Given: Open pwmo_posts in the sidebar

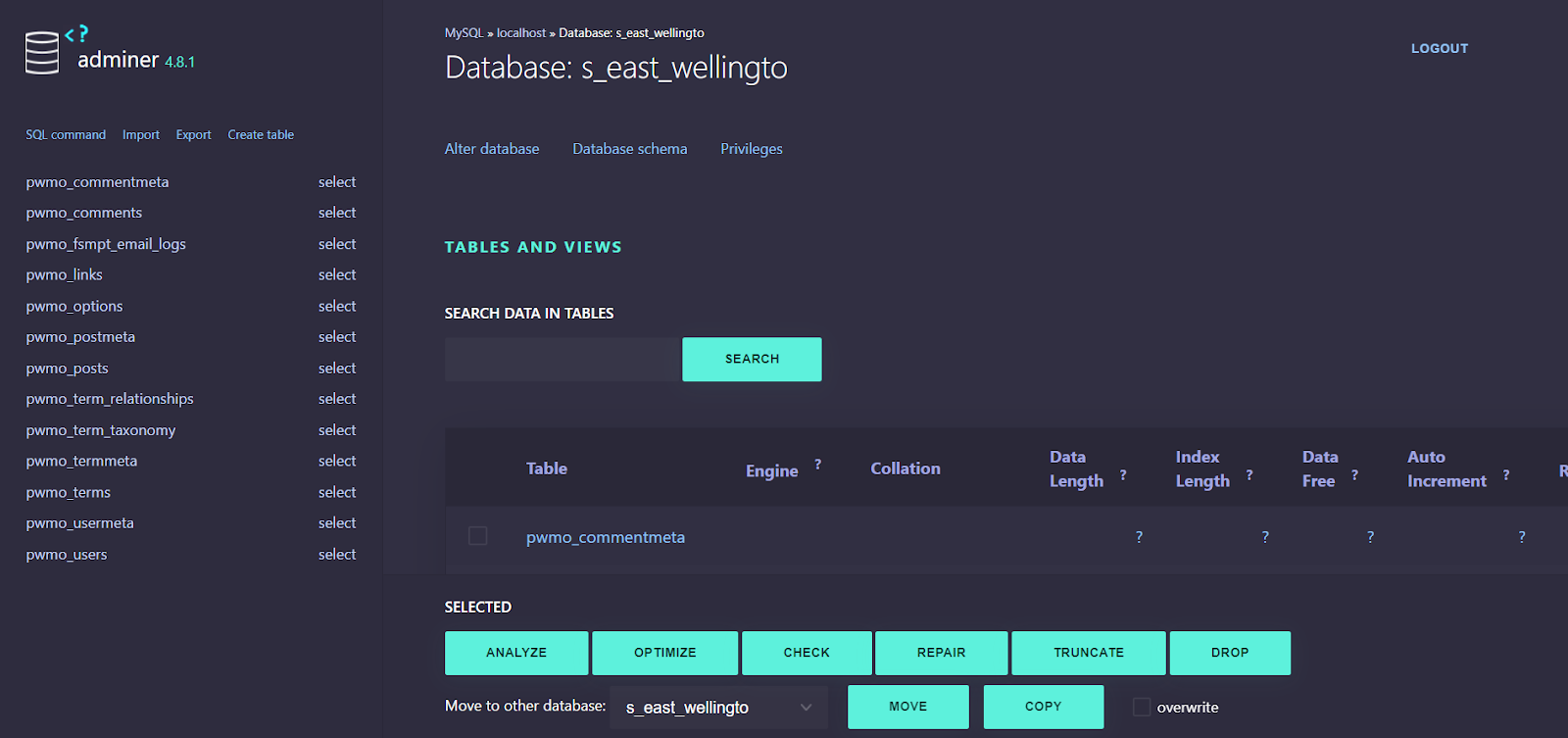Looking at the screenshot, I should [68, 369].
